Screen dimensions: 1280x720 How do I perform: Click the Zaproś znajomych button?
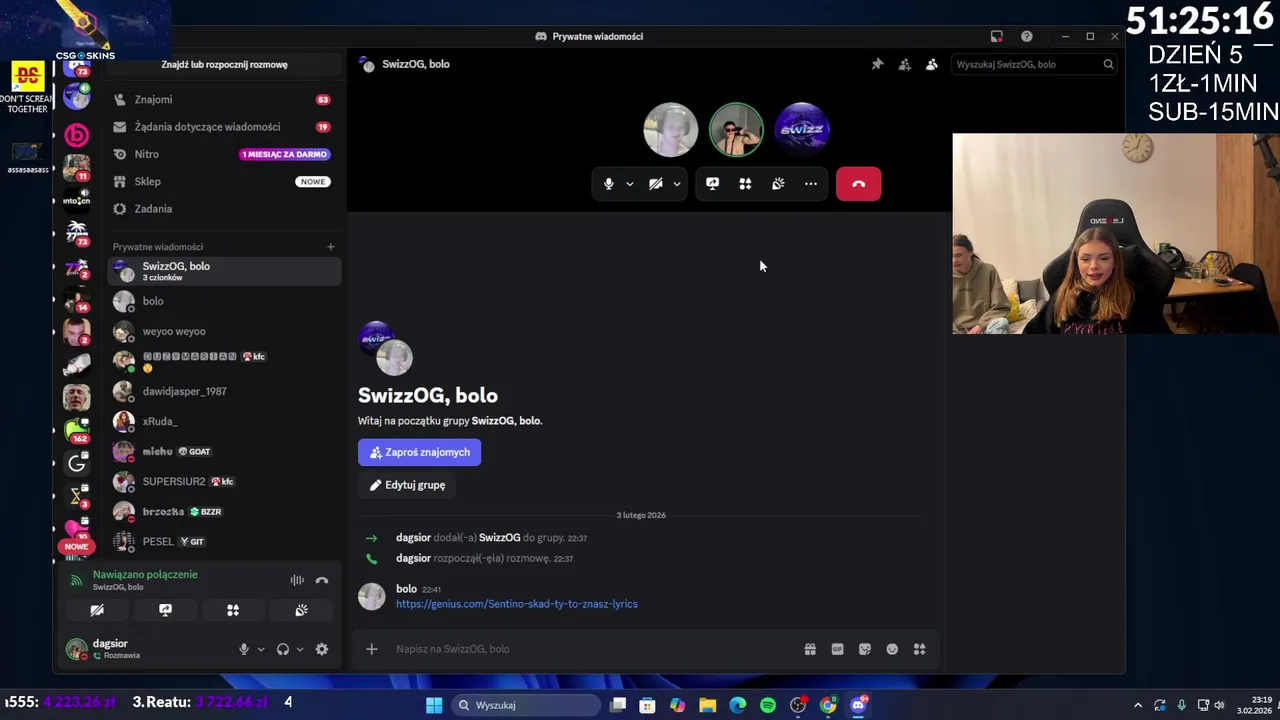(x=419, y=452)
